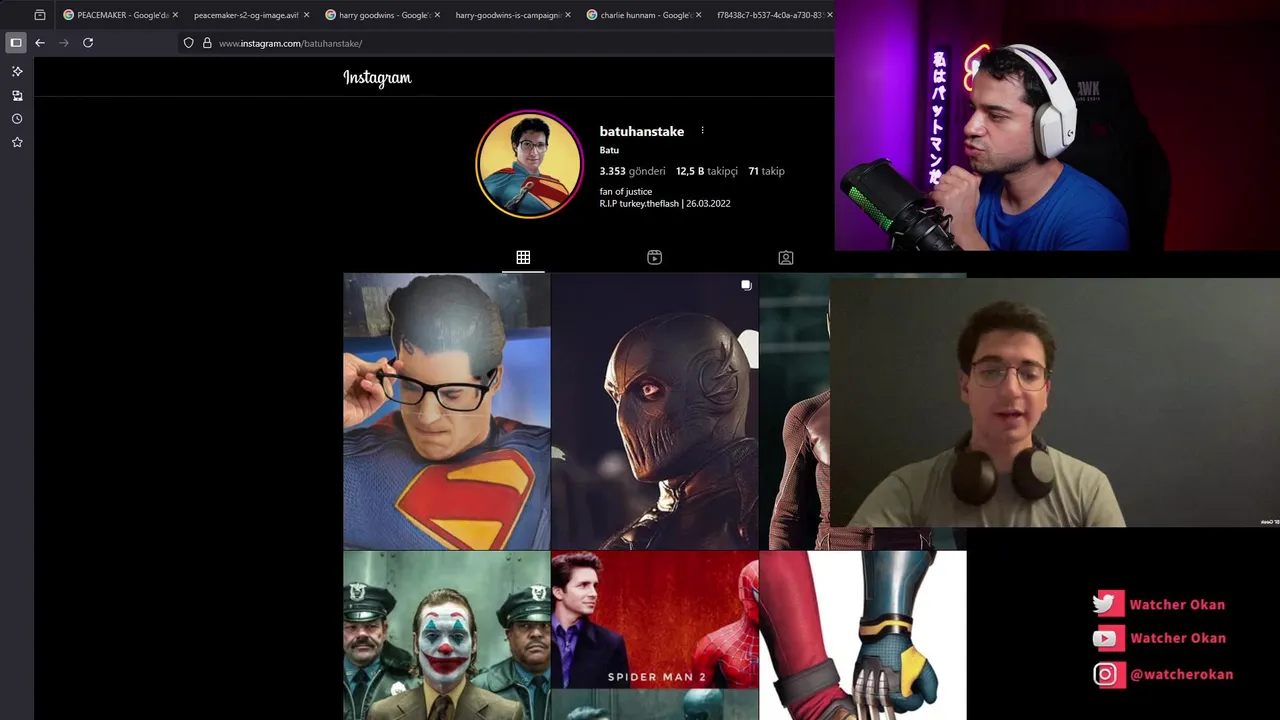Image resolution: width=1280 pixels, height=720 pixels.
Task: Open the Deadpool and Wolverine hands post
Action: coord(863,636)
